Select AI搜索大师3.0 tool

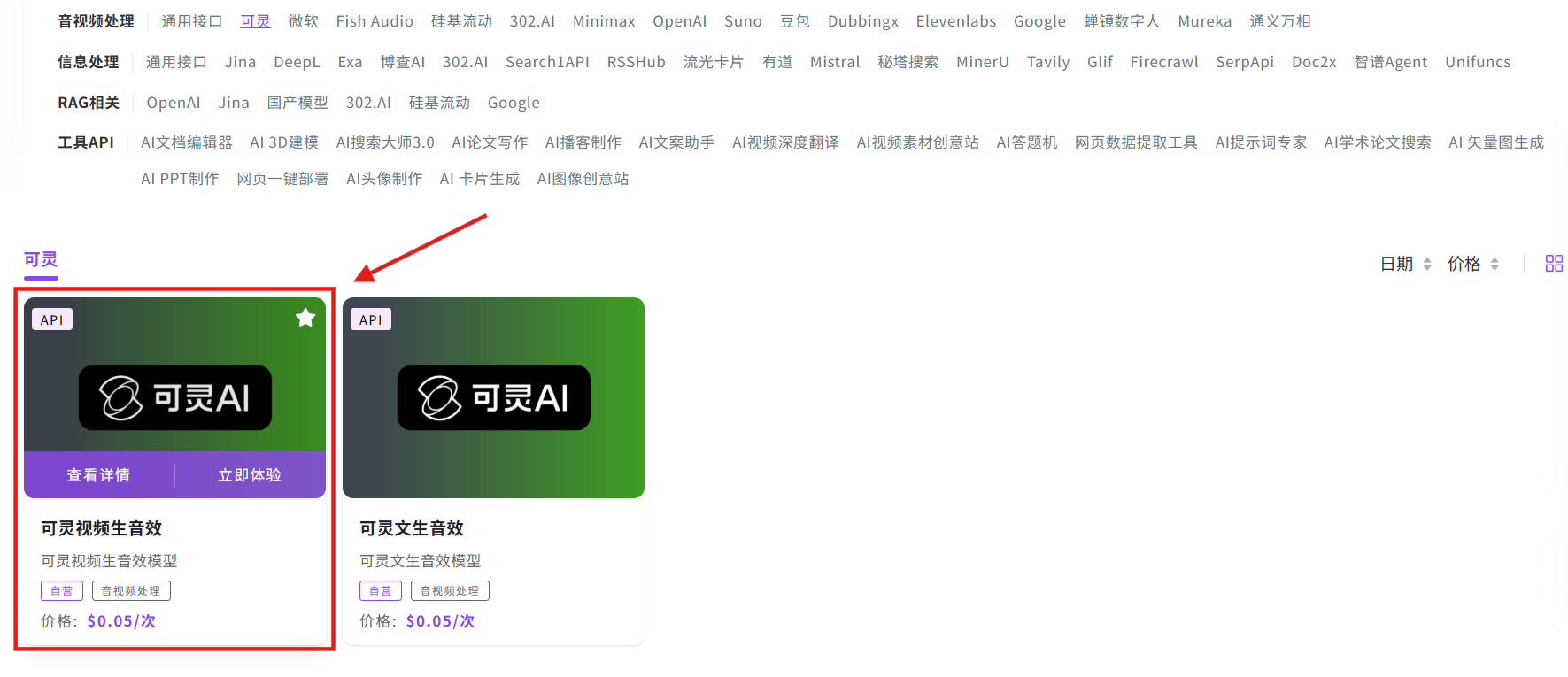point(385,142)
